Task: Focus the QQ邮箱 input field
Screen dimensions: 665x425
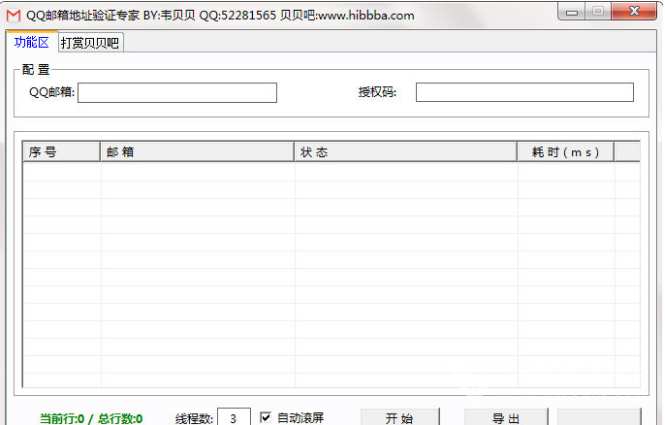Action: pyautogui.click(x=177, y=92)
